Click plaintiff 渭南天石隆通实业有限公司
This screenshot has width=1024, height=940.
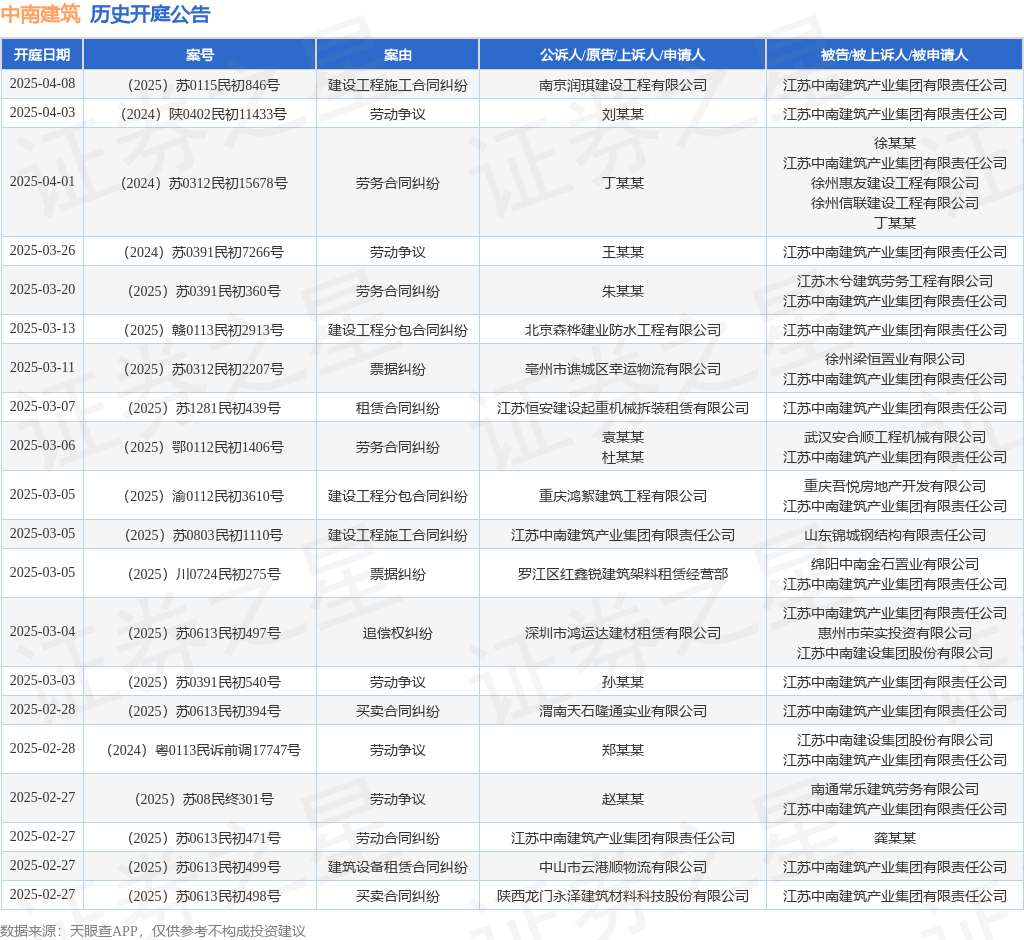622,711
